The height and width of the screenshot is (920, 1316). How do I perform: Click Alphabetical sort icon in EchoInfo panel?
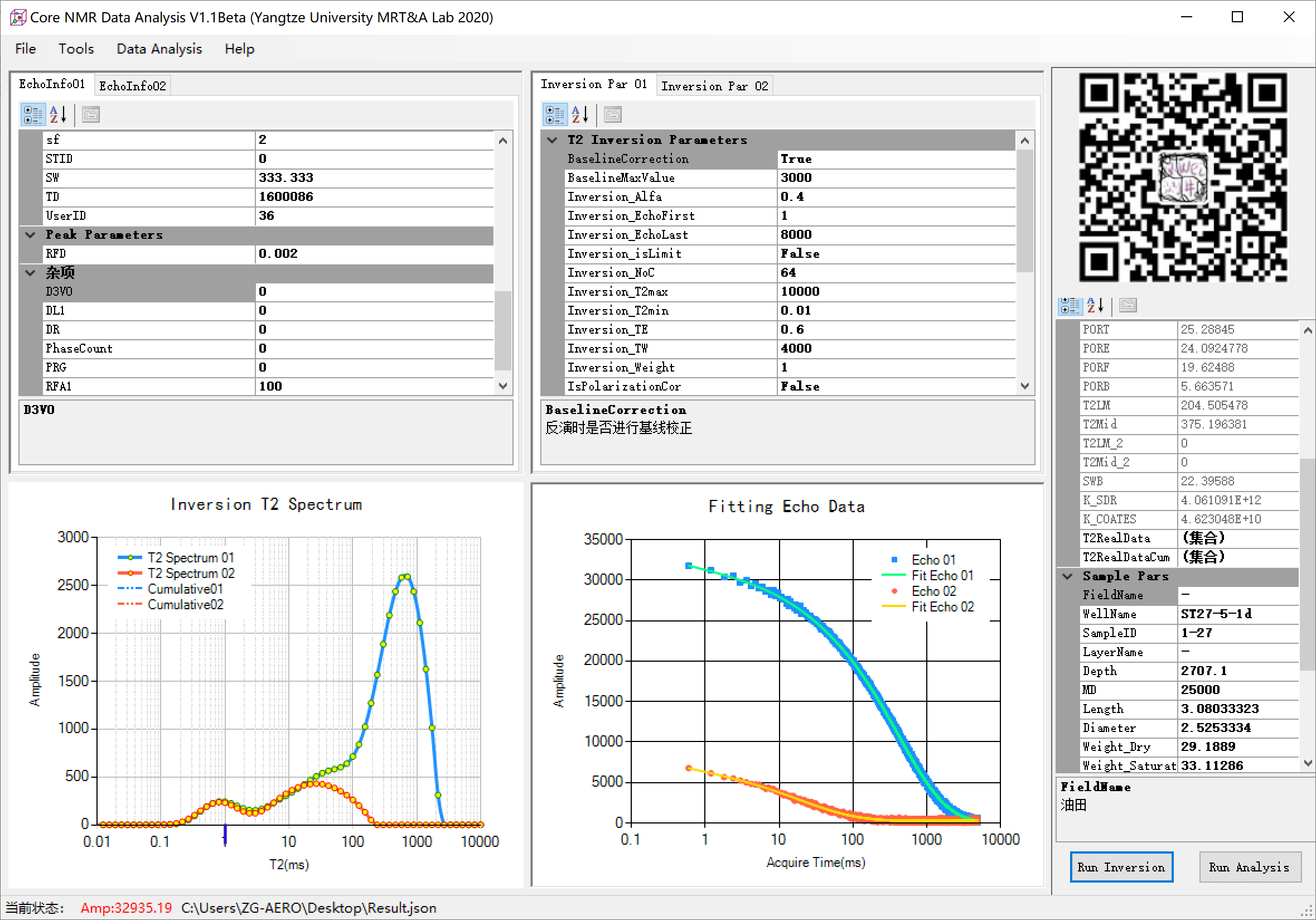point(58,115)
